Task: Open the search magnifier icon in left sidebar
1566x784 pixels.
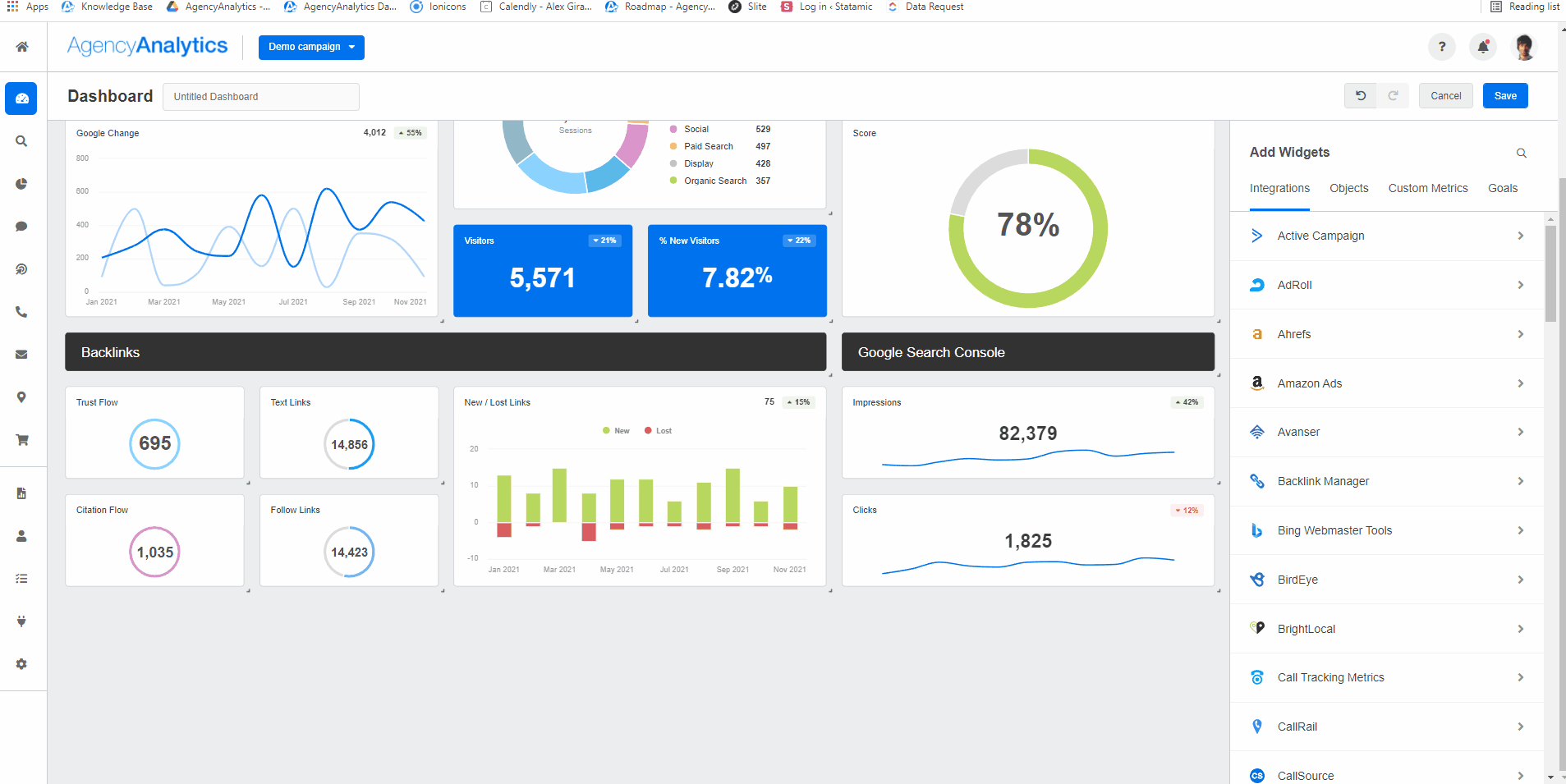Action: 22,141
